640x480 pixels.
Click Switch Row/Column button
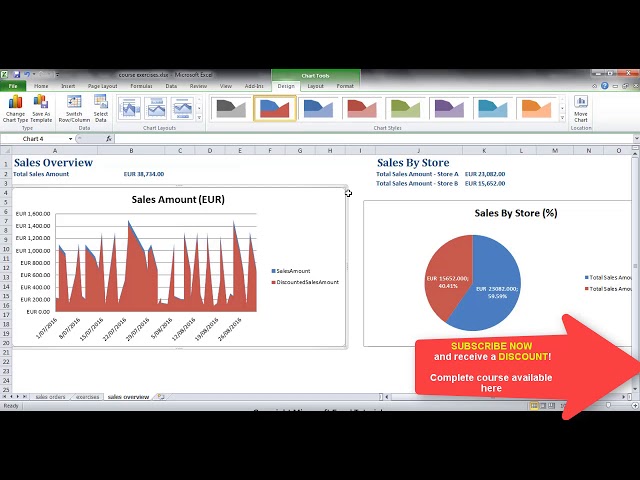coord(74,109)
